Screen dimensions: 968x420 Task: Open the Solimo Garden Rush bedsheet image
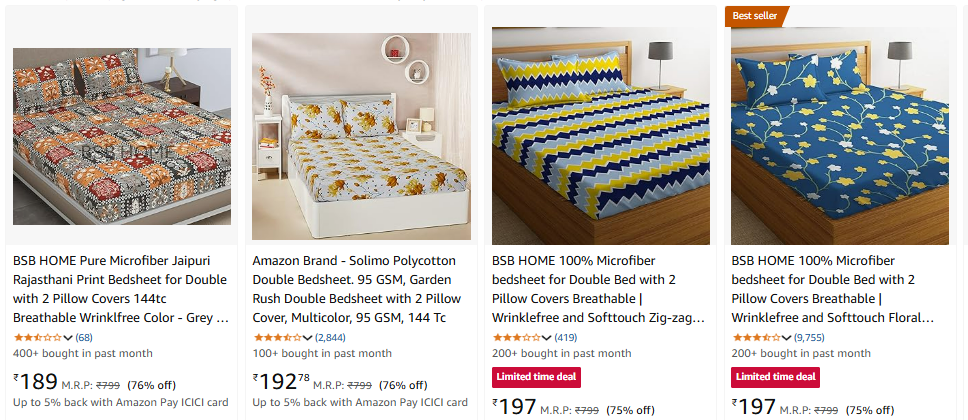(x=361, y=136)
